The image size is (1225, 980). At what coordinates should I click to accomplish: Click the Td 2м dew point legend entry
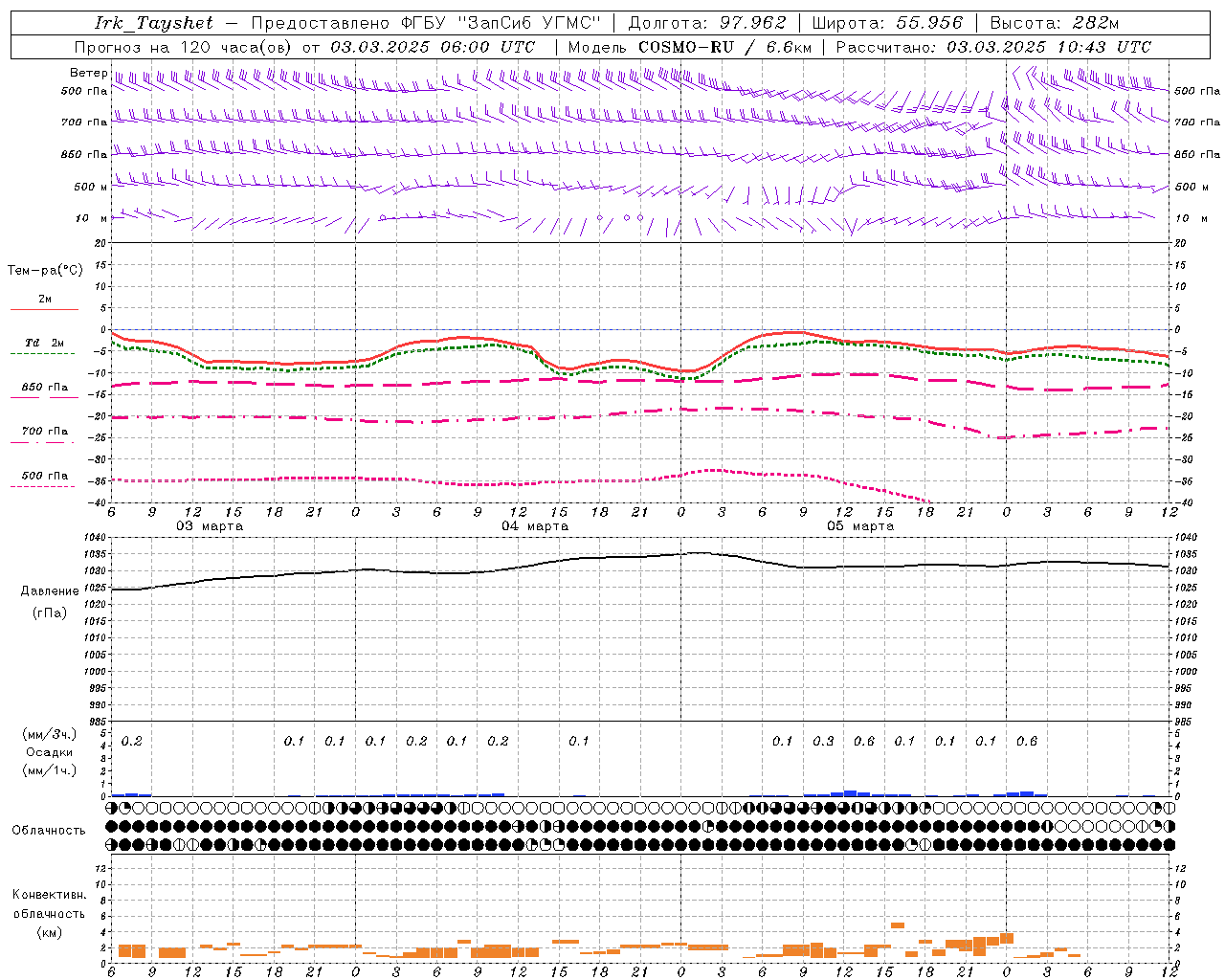tap(45, 343)
